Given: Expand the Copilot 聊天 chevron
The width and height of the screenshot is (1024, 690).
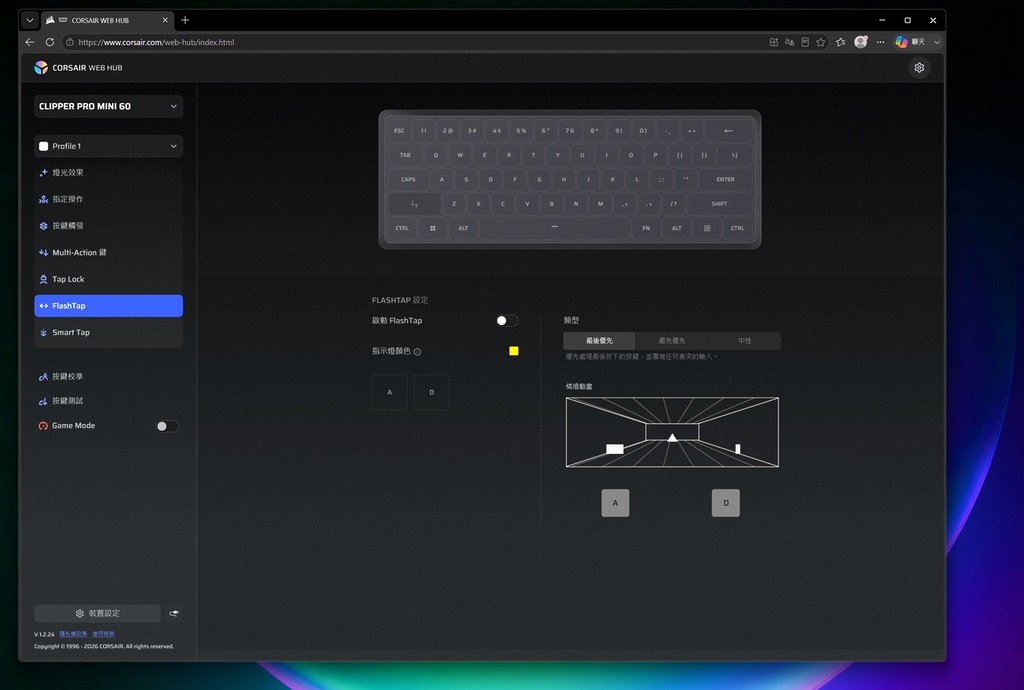Looking at the screenshot, I should [937, 42].
